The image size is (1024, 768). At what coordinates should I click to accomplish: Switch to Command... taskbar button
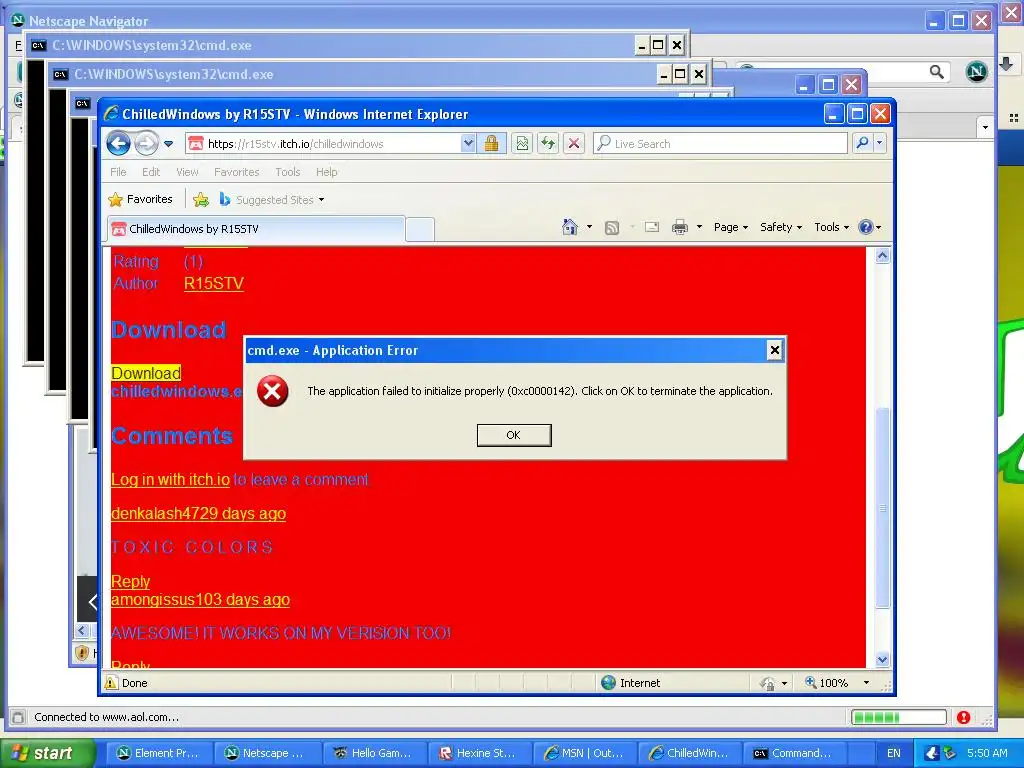796,753
